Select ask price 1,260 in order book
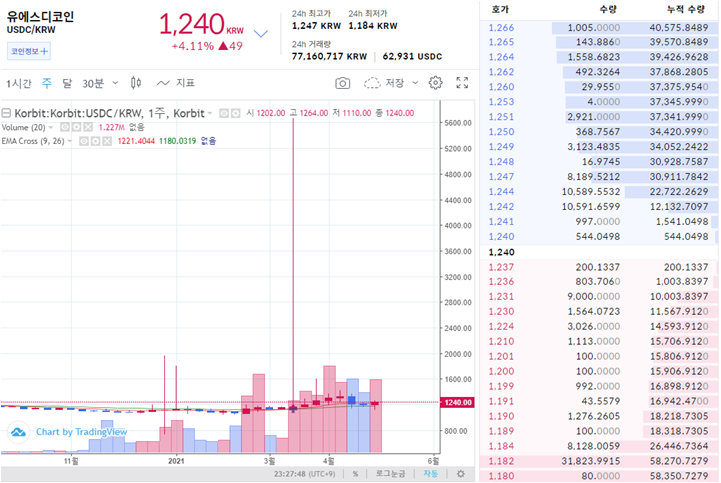This screenshot has width=721, height=483. click(x=501, y=87)
